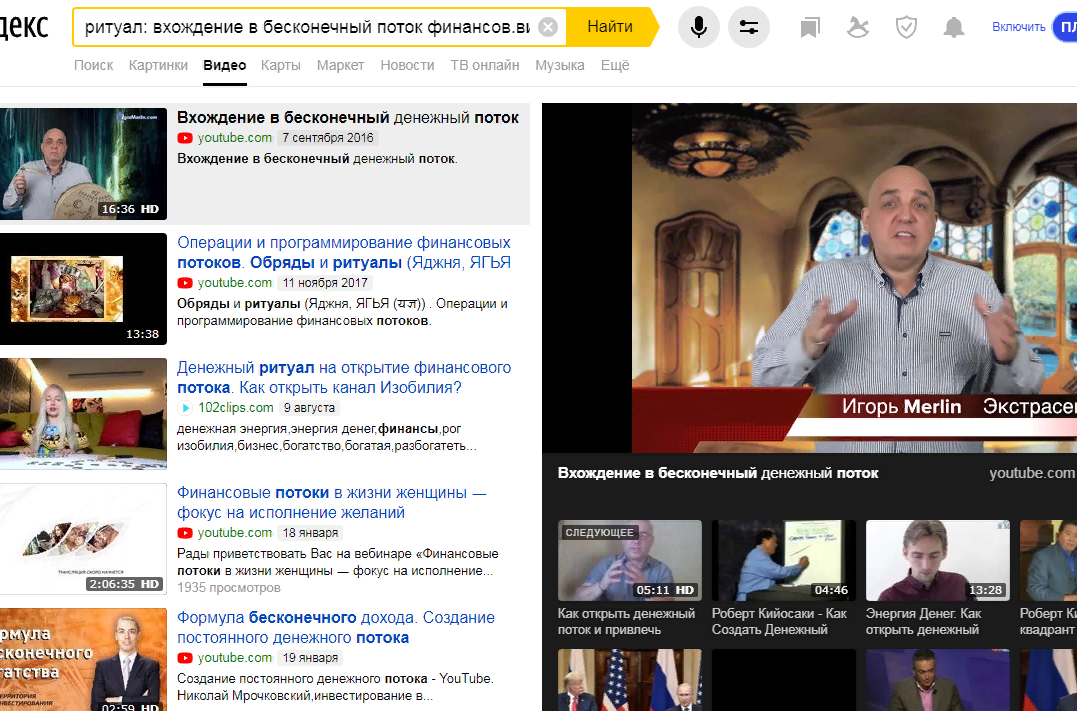This screenshot has height=711, width=1077.
Task: Click the player title Вхождение в бесконечный денежный поток
Action: 718,473
